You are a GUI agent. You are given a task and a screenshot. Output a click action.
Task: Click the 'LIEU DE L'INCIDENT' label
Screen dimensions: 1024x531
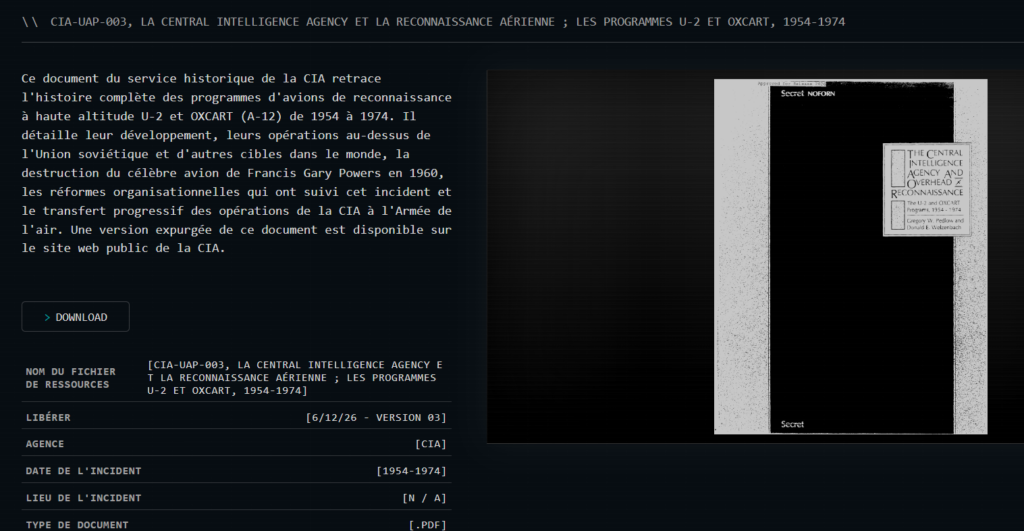(84, 498)
